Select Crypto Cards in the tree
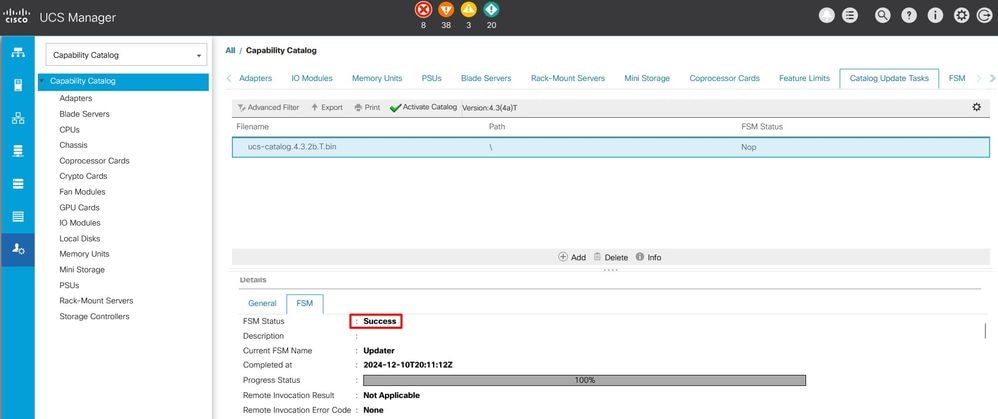 [x=83, y=176]
